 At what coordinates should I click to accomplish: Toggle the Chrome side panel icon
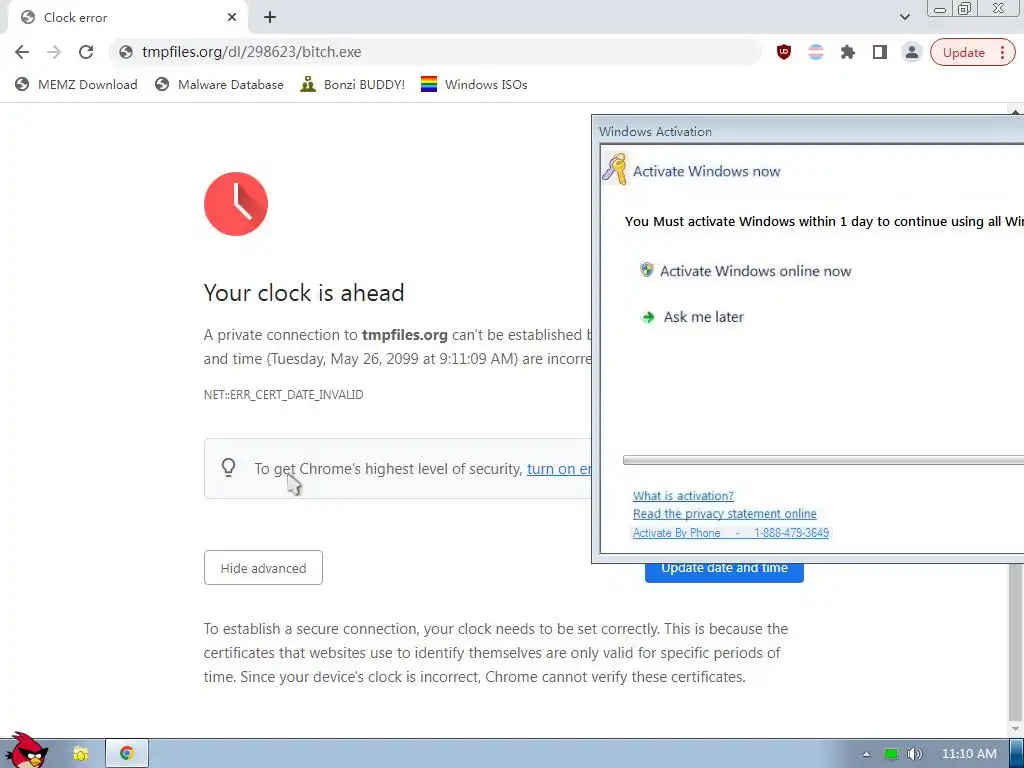tap(880, 52)
